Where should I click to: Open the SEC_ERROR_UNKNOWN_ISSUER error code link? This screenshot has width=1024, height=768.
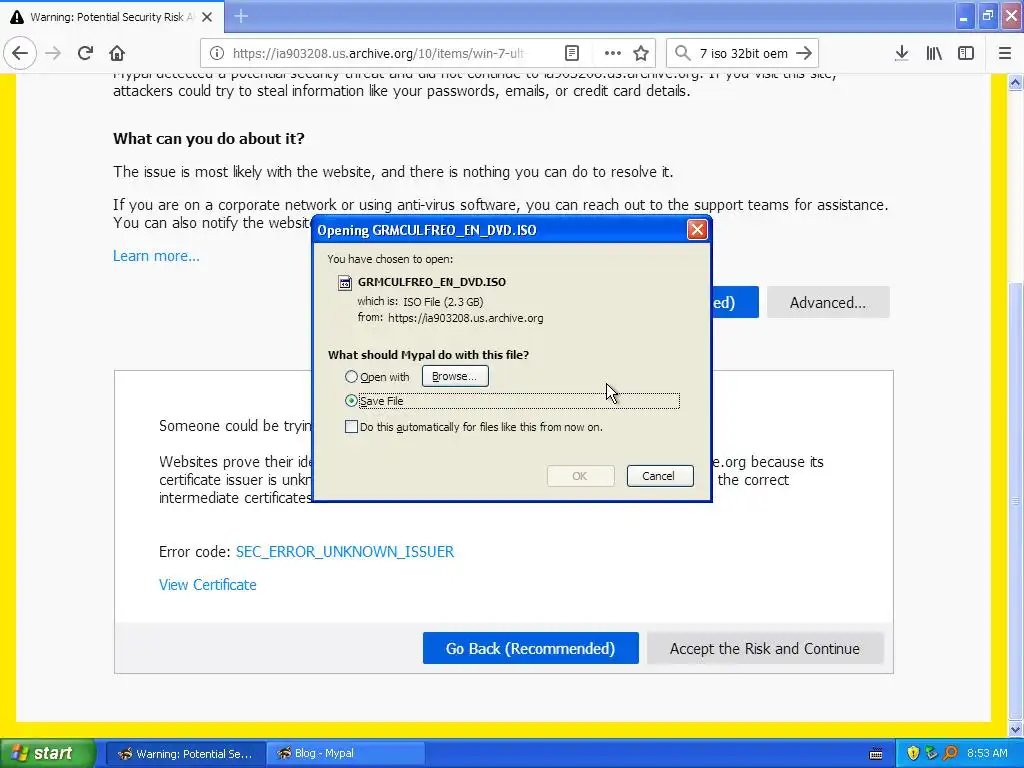345,552
